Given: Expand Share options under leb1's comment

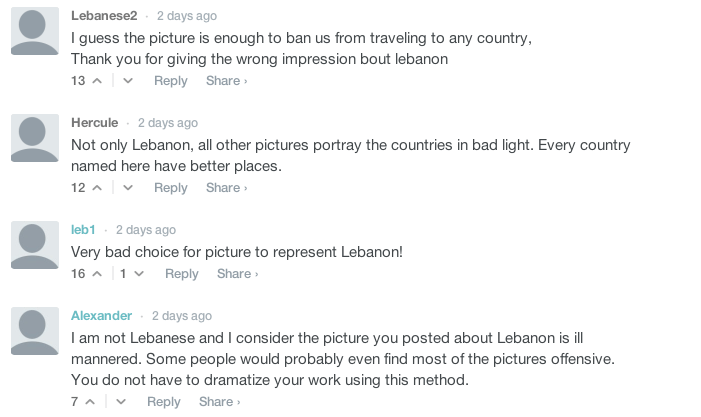Looking at the screenshot, I should pos(237,274).
